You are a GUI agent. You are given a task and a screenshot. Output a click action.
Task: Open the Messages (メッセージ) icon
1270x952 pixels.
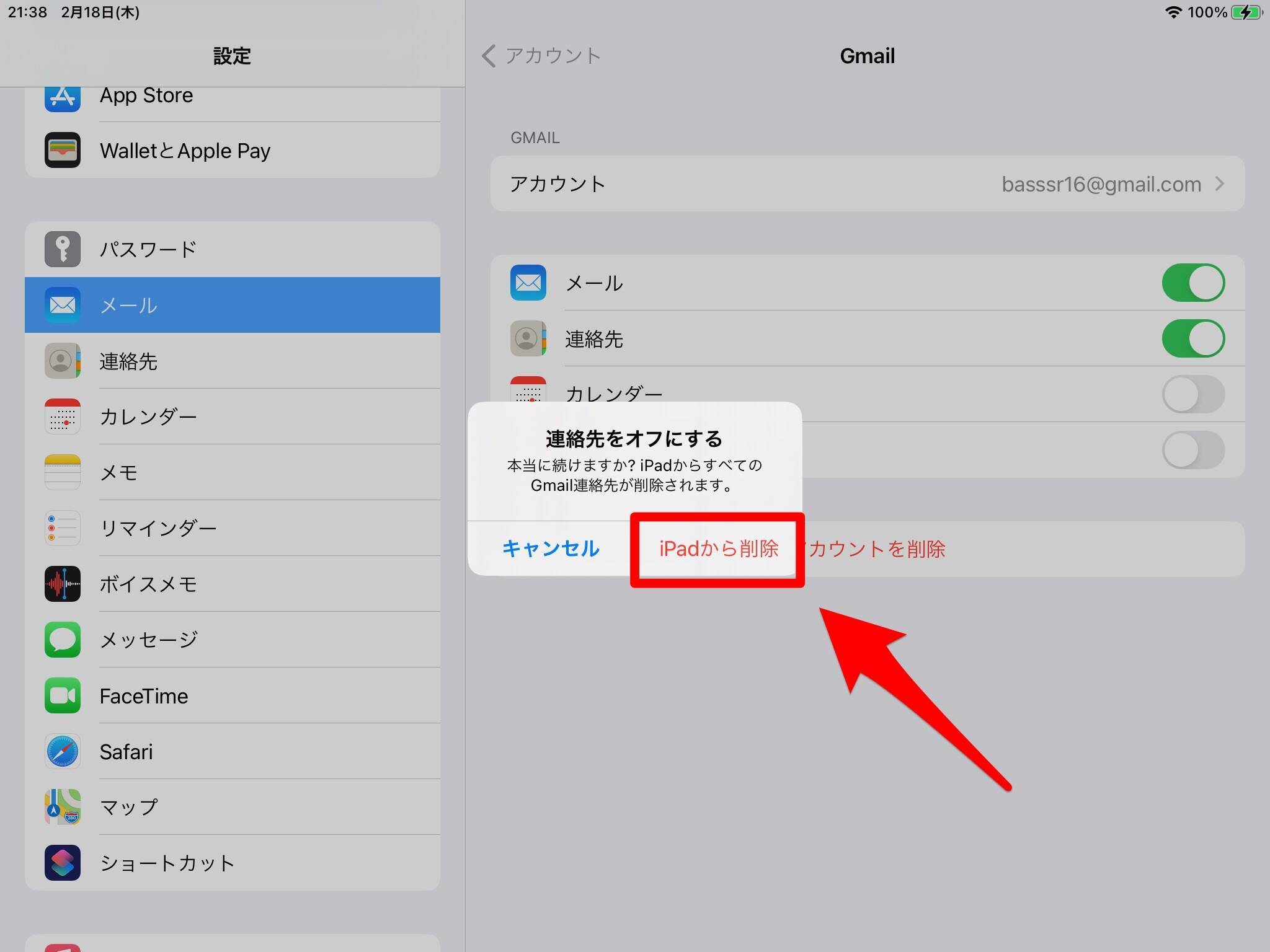point(63,640)
